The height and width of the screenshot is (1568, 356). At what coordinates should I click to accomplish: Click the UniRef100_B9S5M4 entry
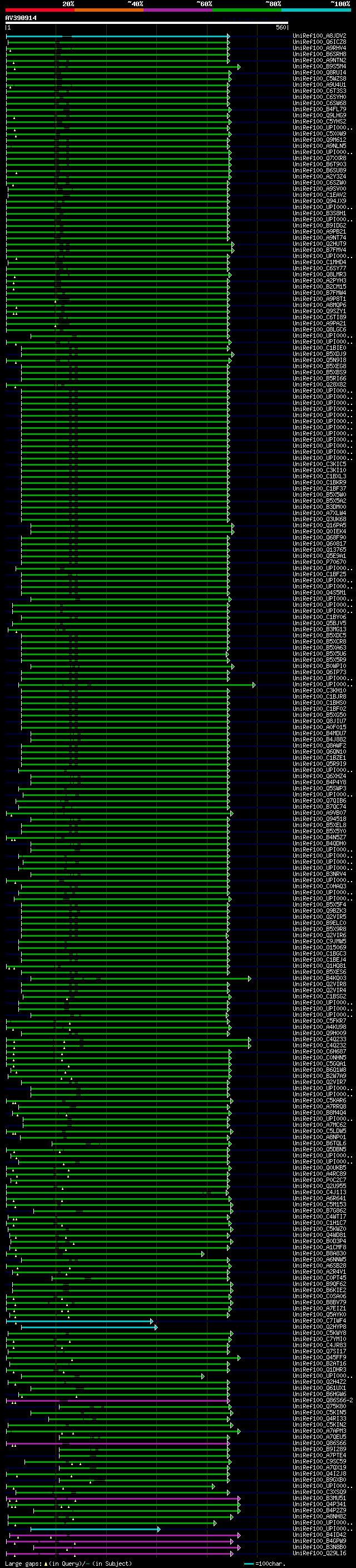tap(319, 66)
